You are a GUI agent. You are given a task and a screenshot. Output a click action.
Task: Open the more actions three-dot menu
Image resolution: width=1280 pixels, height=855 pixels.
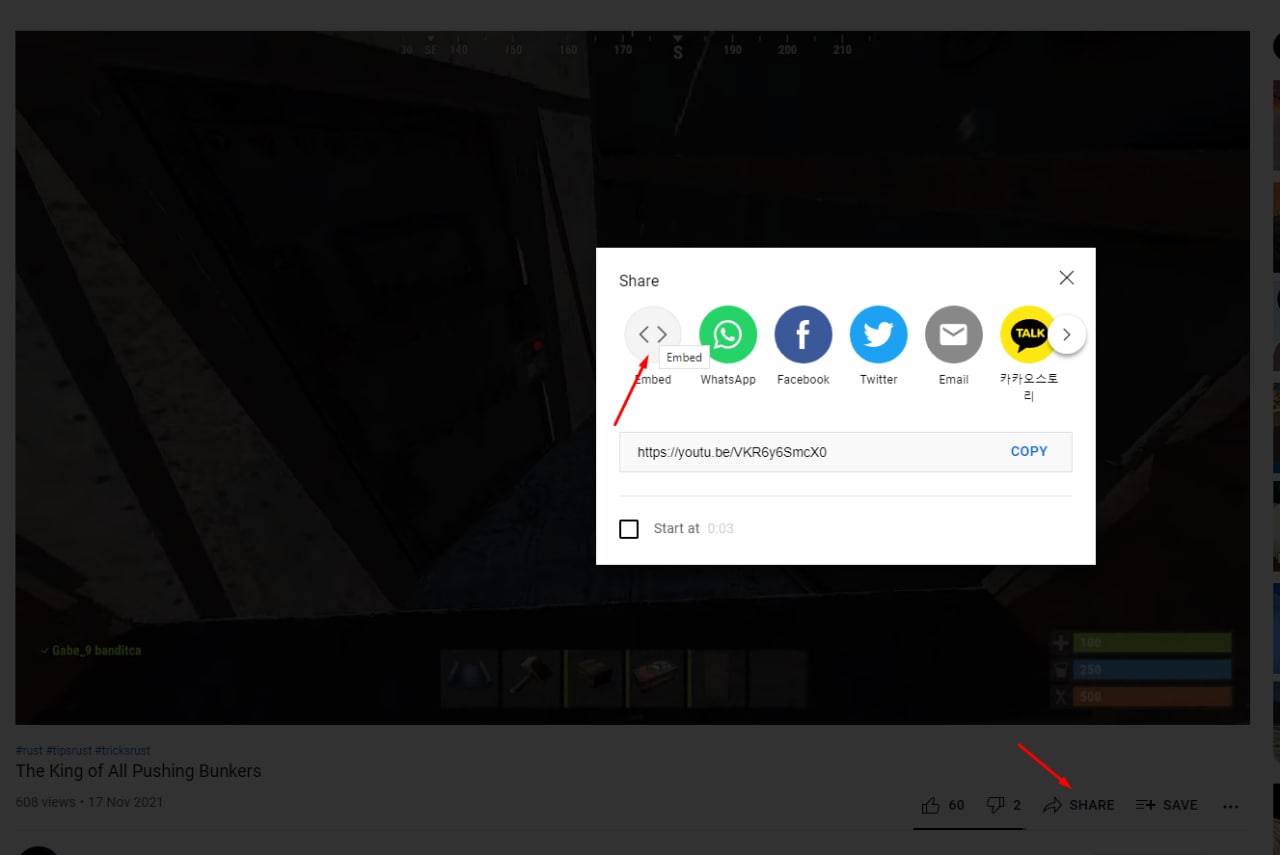(1231, 806)
